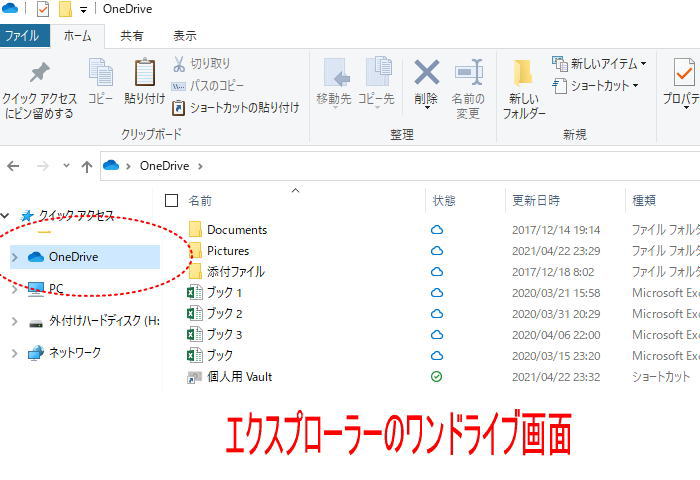Image resolution: width=700 pixels, height=480 pixels.
Task: Click cloud status icon for 添付ファイル
Action: (437, 272)
